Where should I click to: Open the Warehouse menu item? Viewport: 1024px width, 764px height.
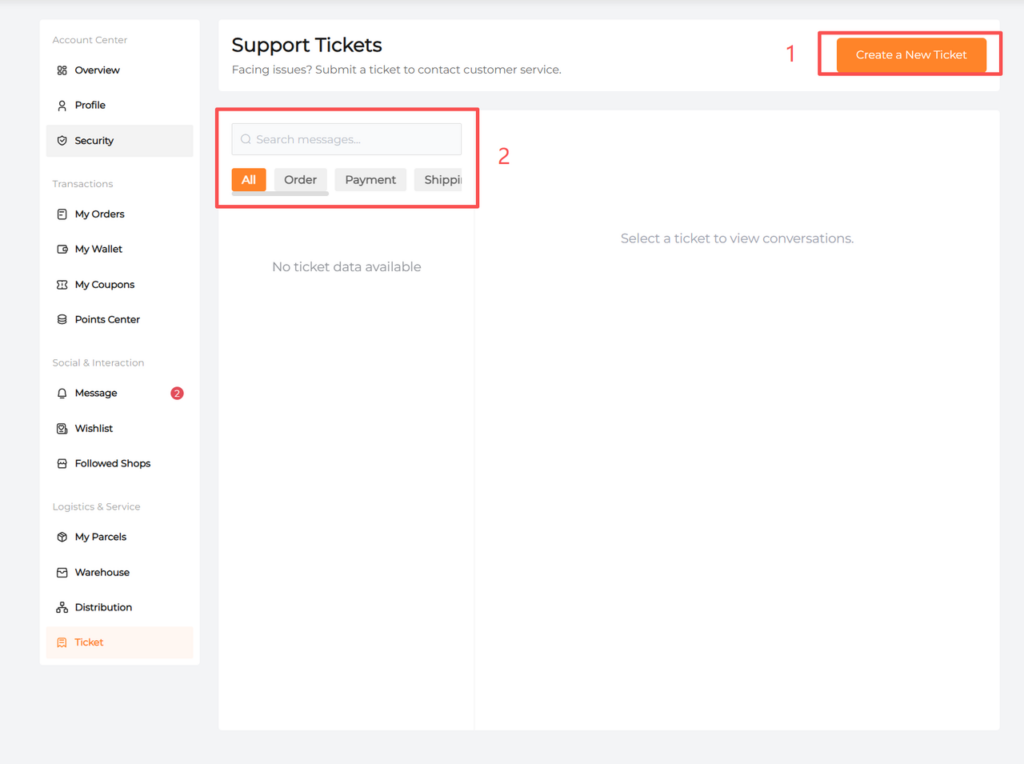tap(101, 572)
